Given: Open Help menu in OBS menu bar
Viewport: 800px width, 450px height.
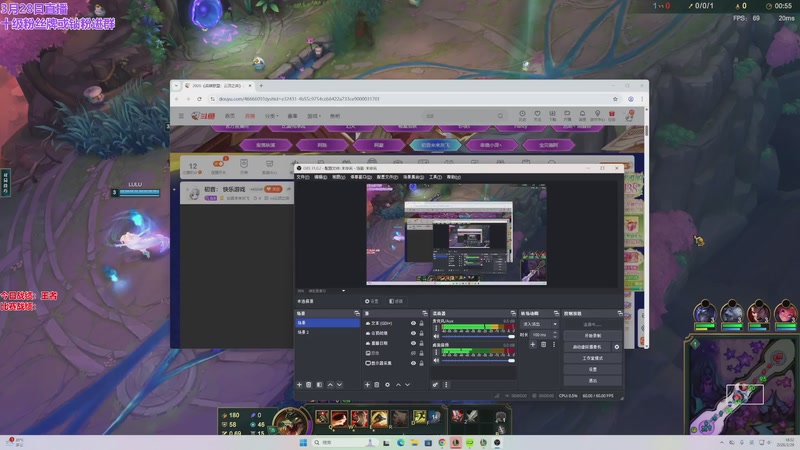Looking at the screenshot, I should pos(454,177).
